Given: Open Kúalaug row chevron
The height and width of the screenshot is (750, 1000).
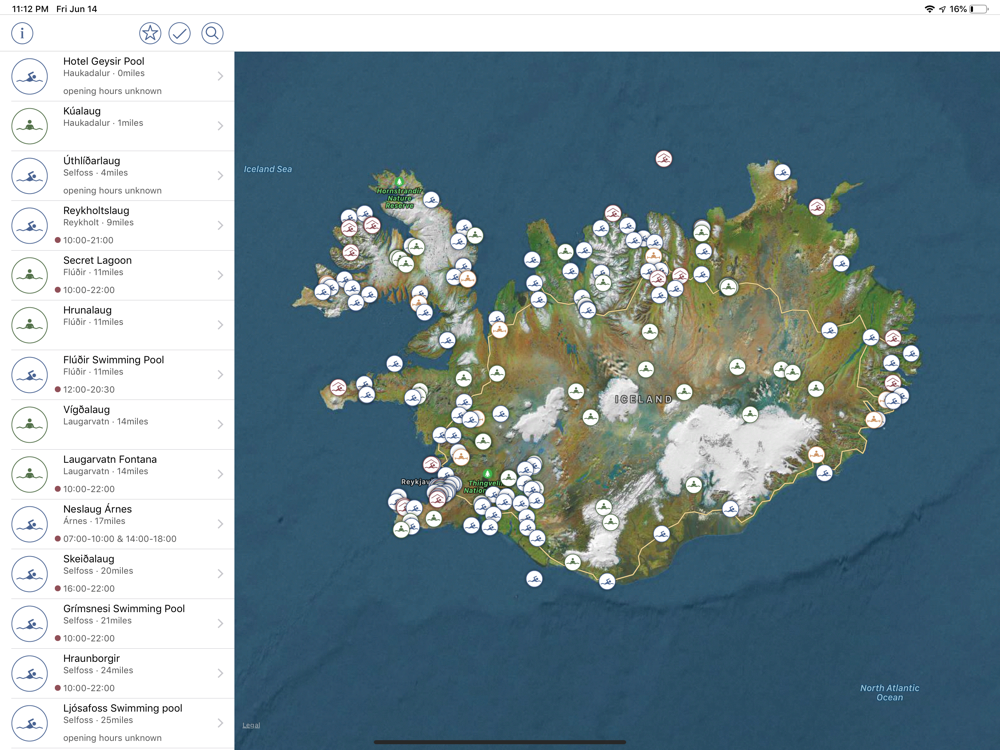Looking at the screenshot, I should (x=220, y=126).
